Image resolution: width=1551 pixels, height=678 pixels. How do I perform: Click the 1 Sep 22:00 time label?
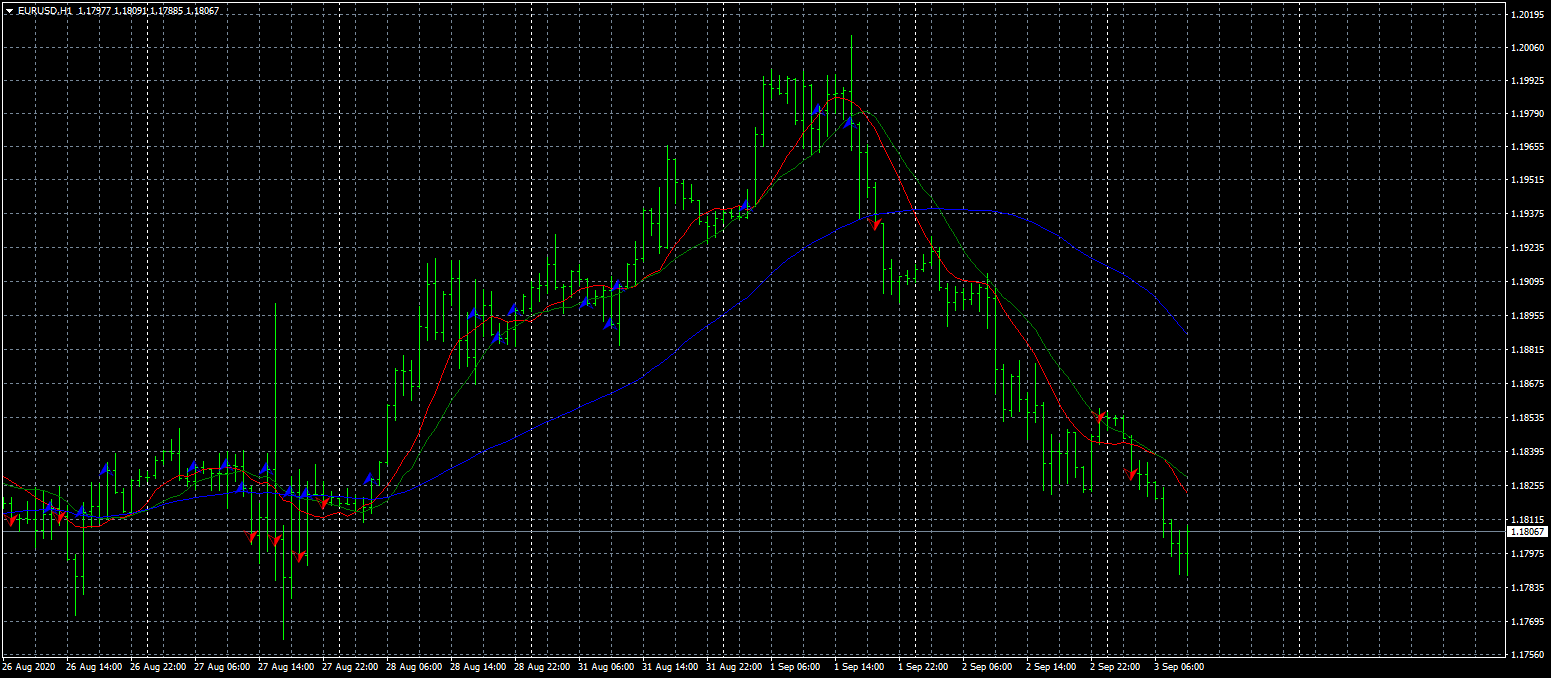[x=923, y=667]
